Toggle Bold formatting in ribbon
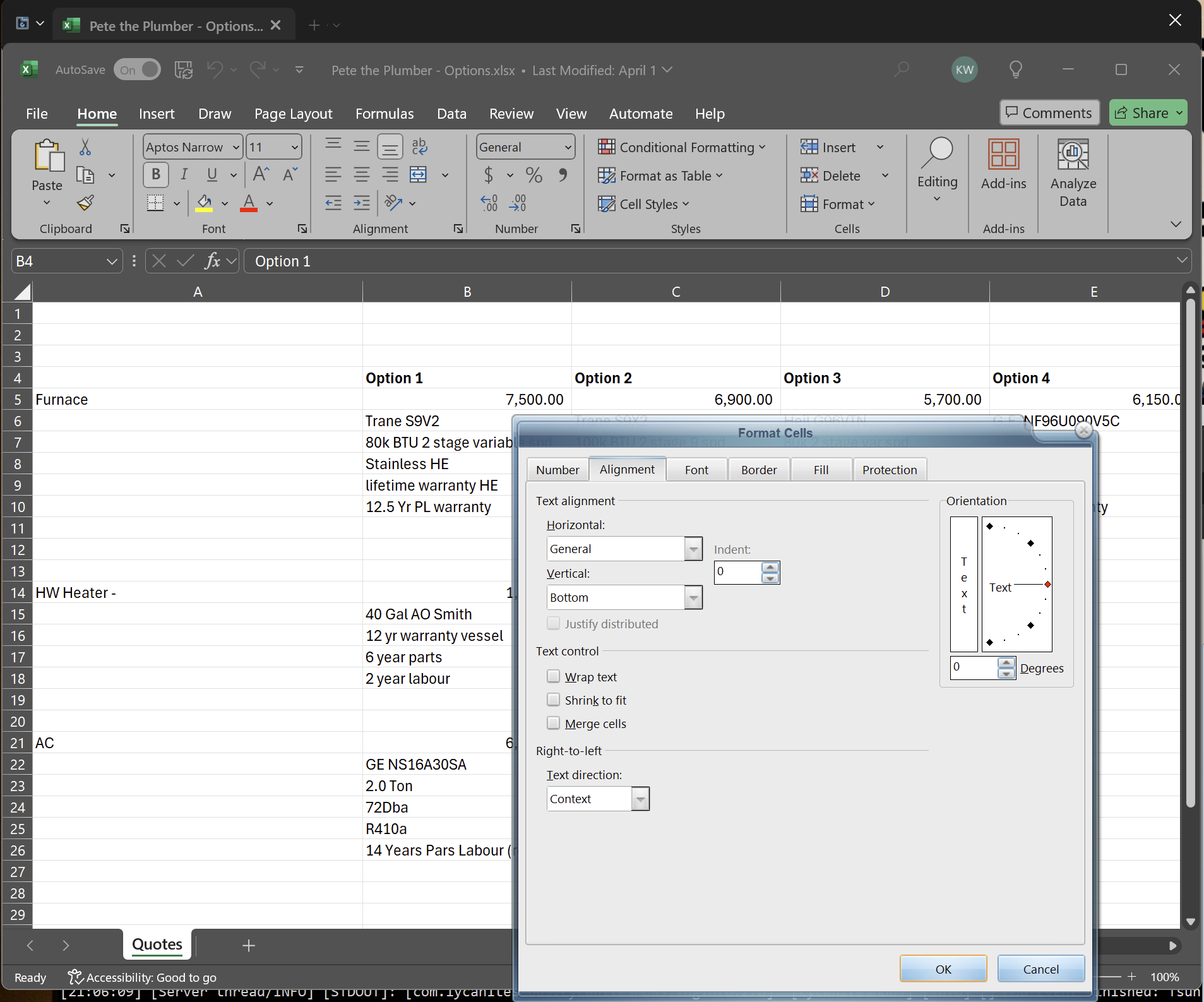This screenshot has width=1204, height=1002. (155, 174)
